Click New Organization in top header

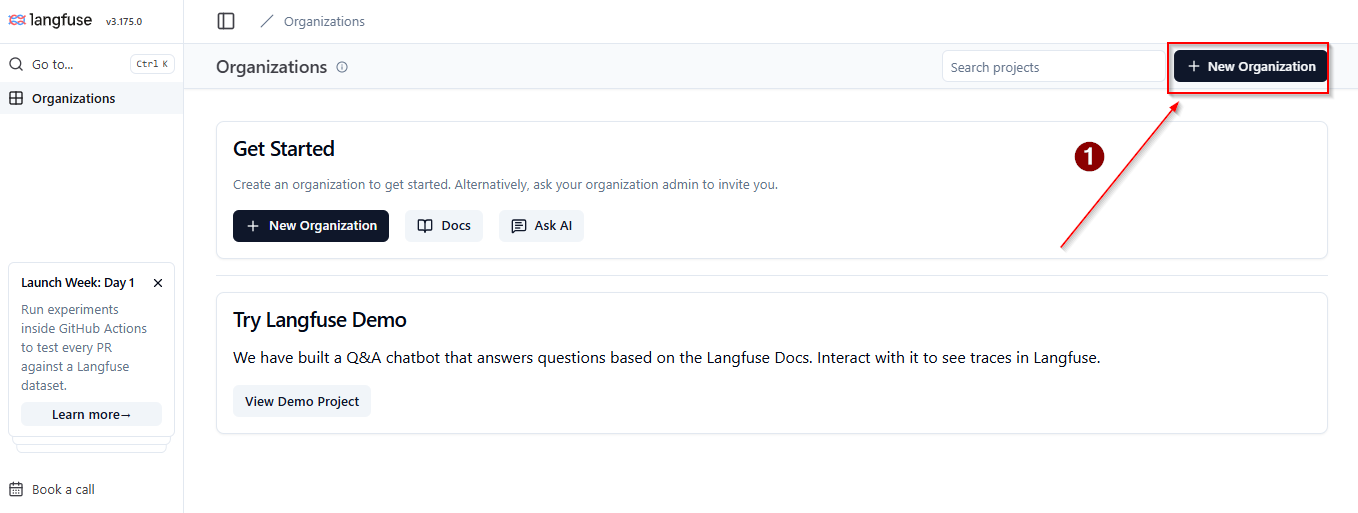[x=1251, y=66]
